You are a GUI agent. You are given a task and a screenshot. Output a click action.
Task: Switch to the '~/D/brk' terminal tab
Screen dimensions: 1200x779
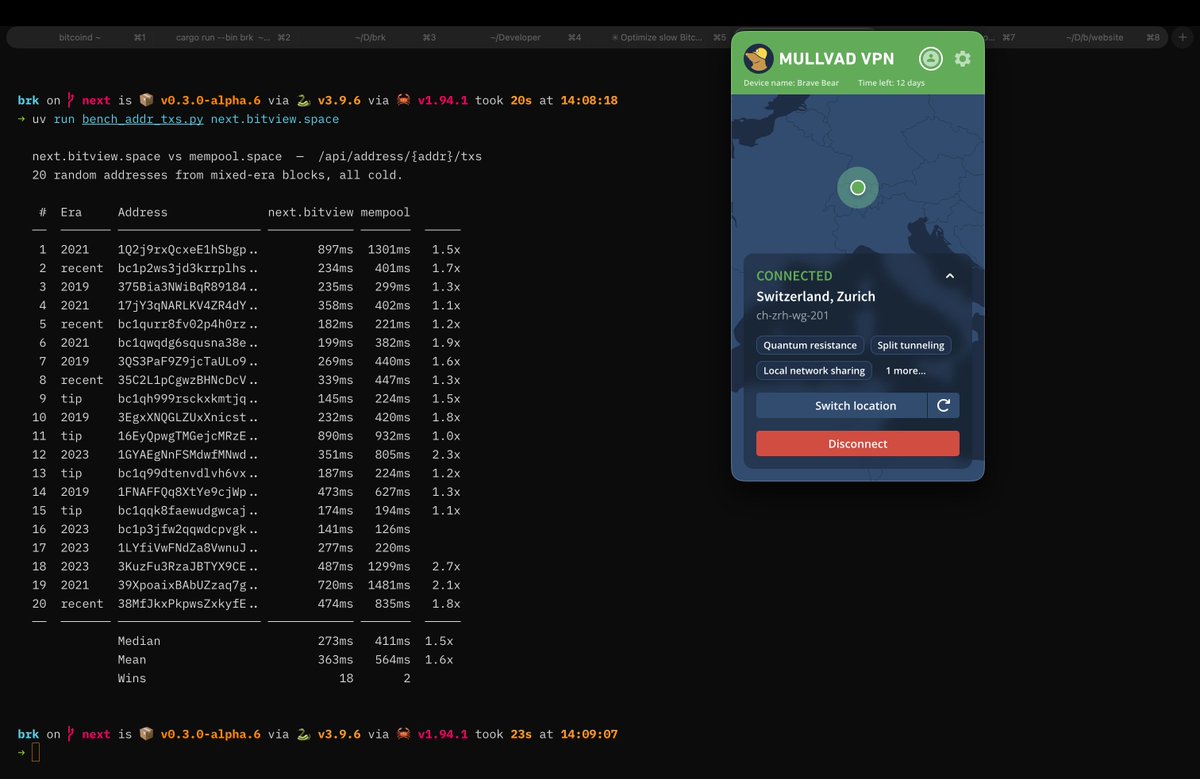370,37
